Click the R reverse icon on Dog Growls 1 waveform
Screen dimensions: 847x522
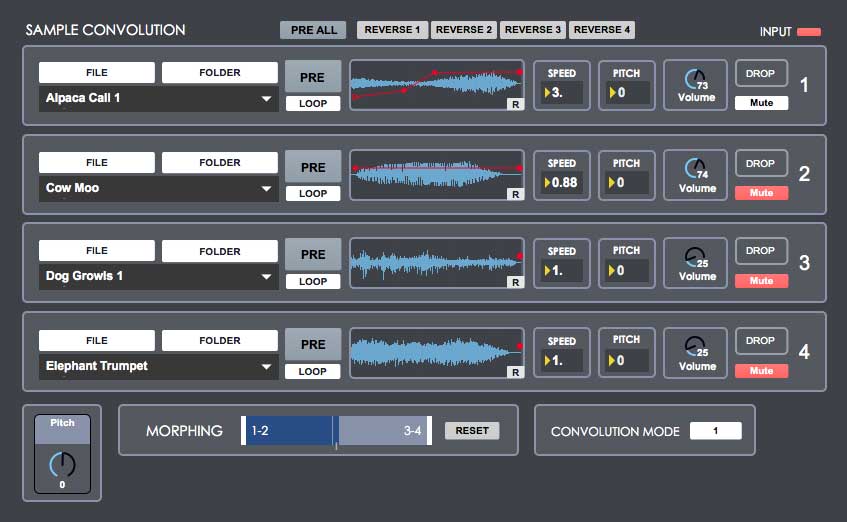[x=515, y=282]
